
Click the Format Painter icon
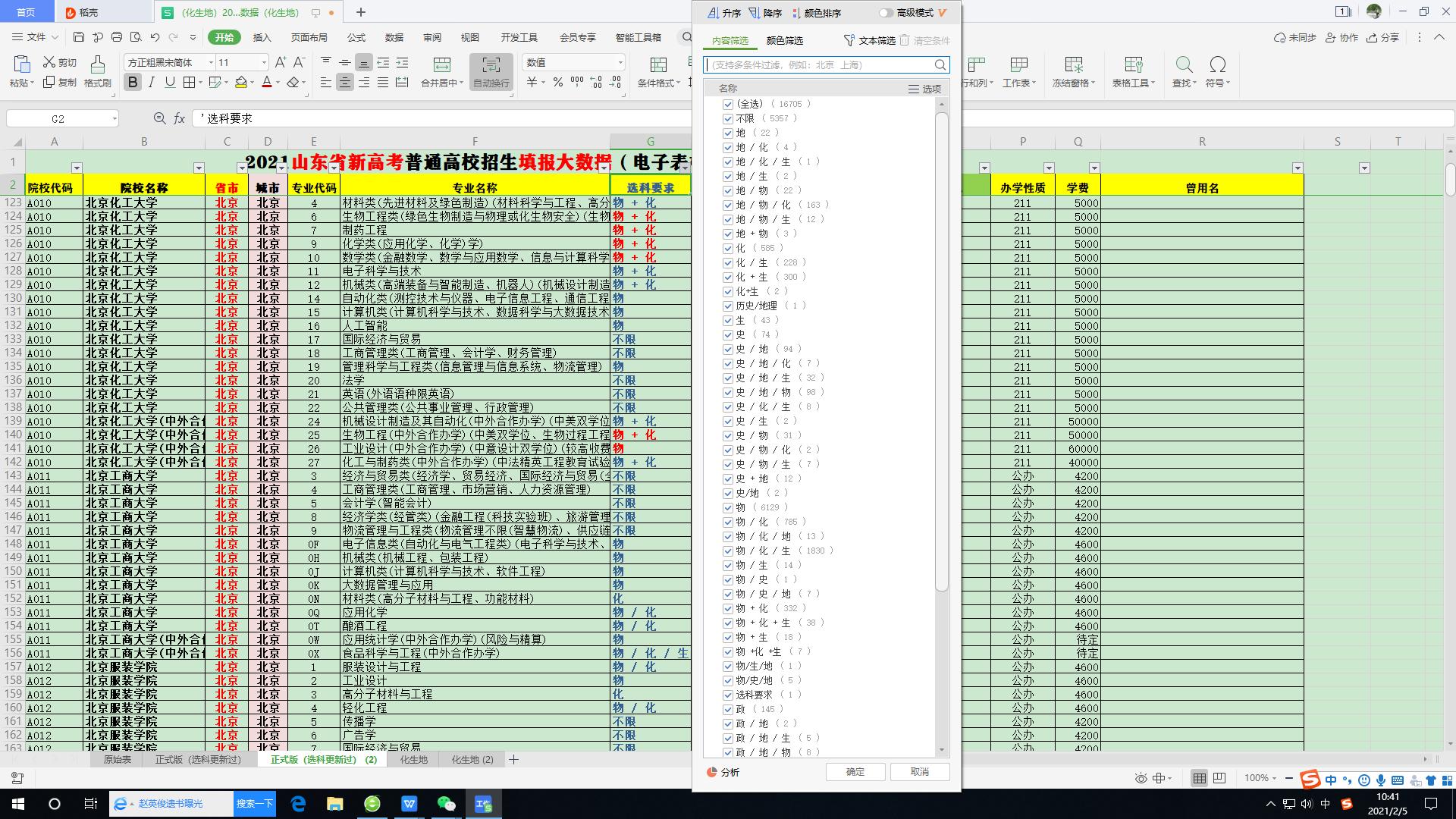coord(97,72)
